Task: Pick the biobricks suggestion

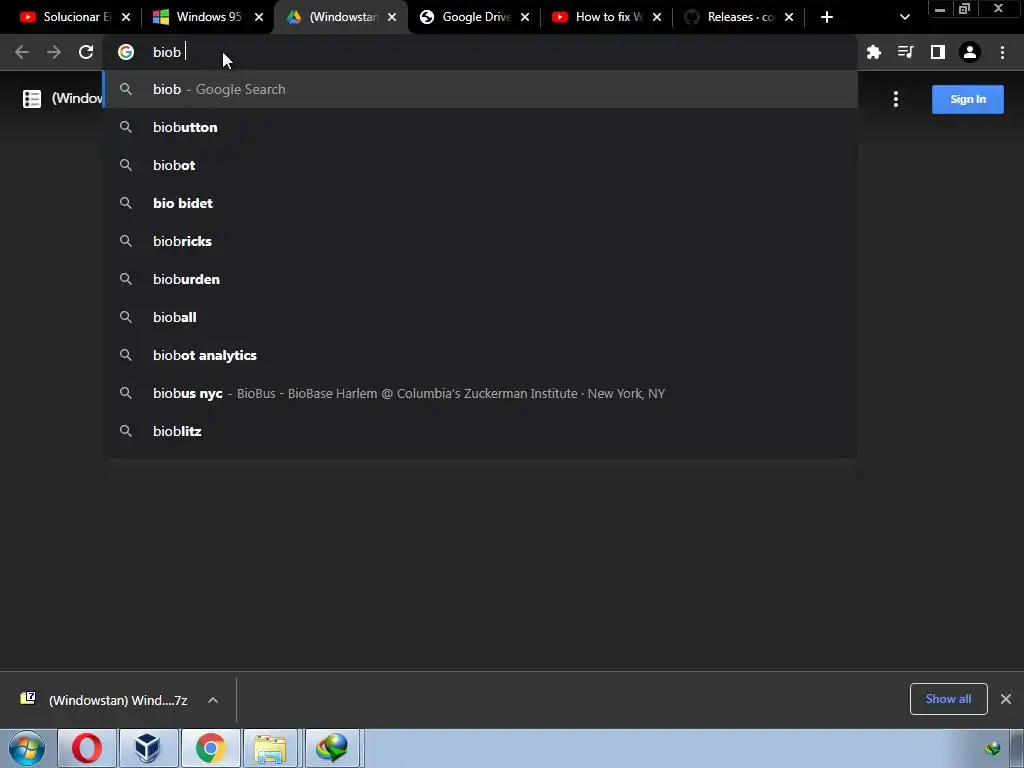Action: pyautogui.click(x=480, y=241)
